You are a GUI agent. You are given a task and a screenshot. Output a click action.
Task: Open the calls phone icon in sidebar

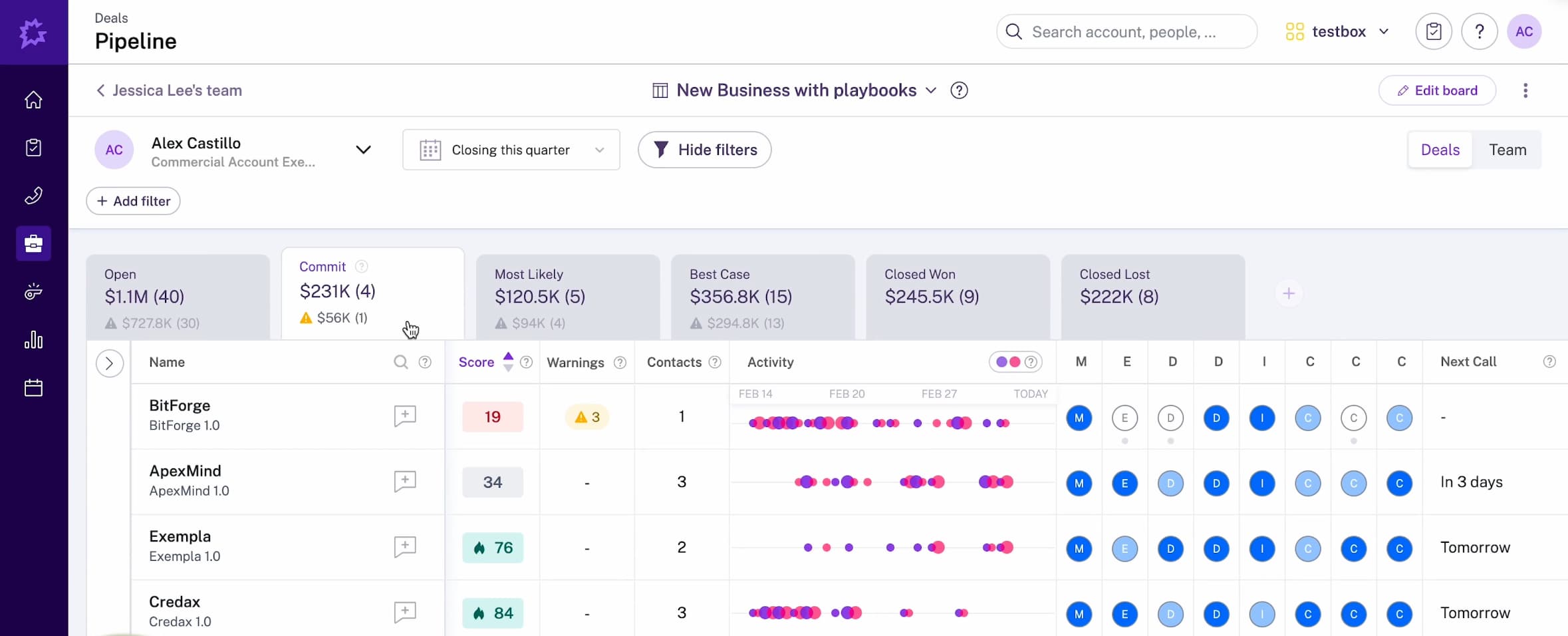pyautogui.click(x=33, y=196)
